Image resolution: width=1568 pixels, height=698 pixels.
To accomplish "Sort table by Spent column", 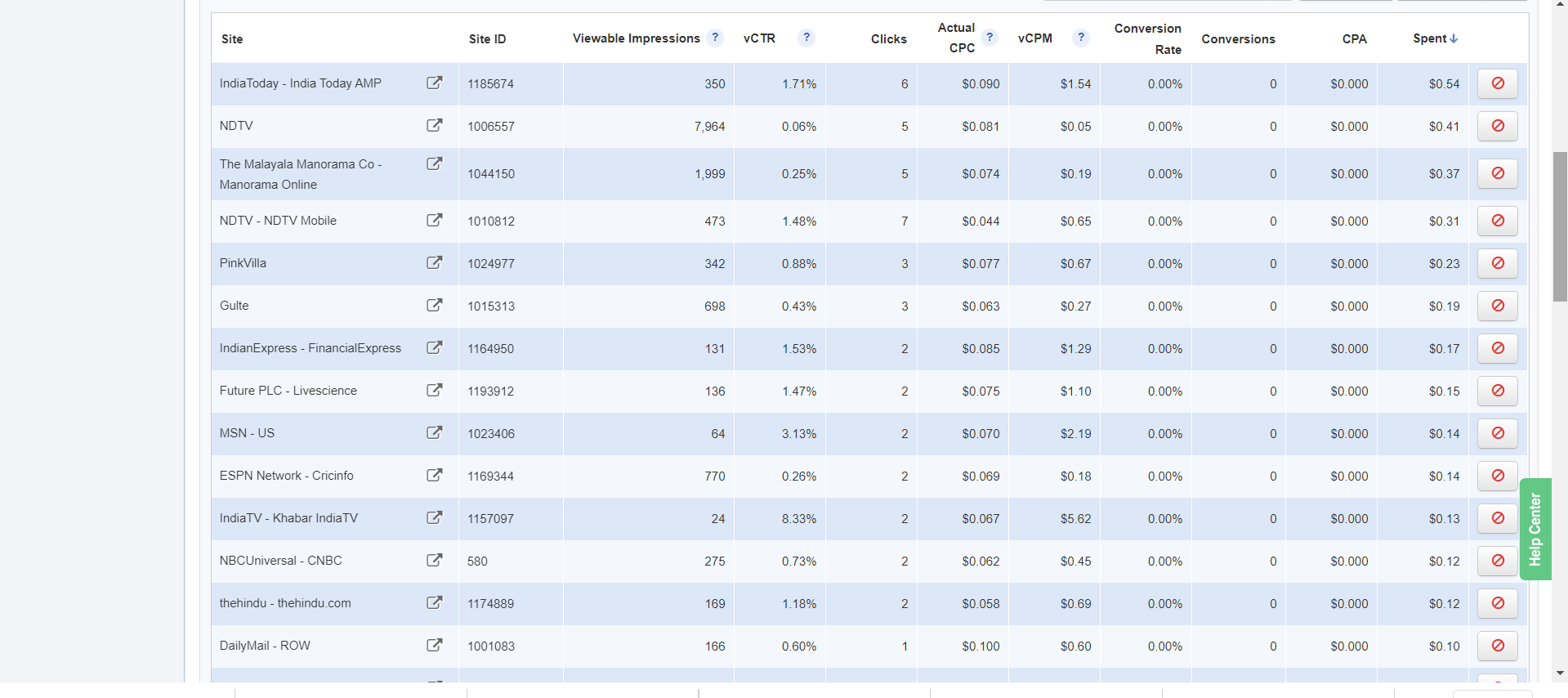I will pyautogui.click(x=1435, y=38).
